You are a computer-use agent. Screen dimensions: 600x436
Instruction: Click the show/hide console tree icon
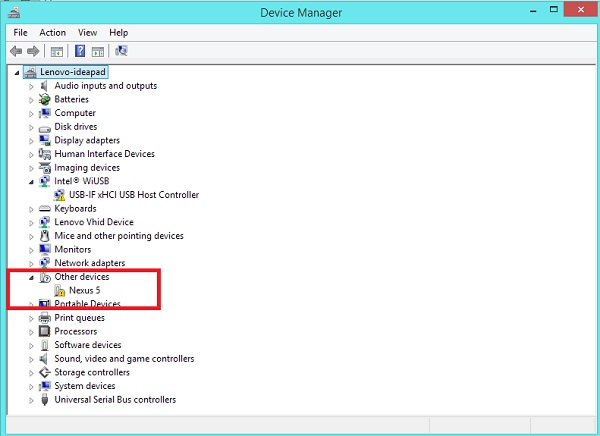click(x=57, y=51)
